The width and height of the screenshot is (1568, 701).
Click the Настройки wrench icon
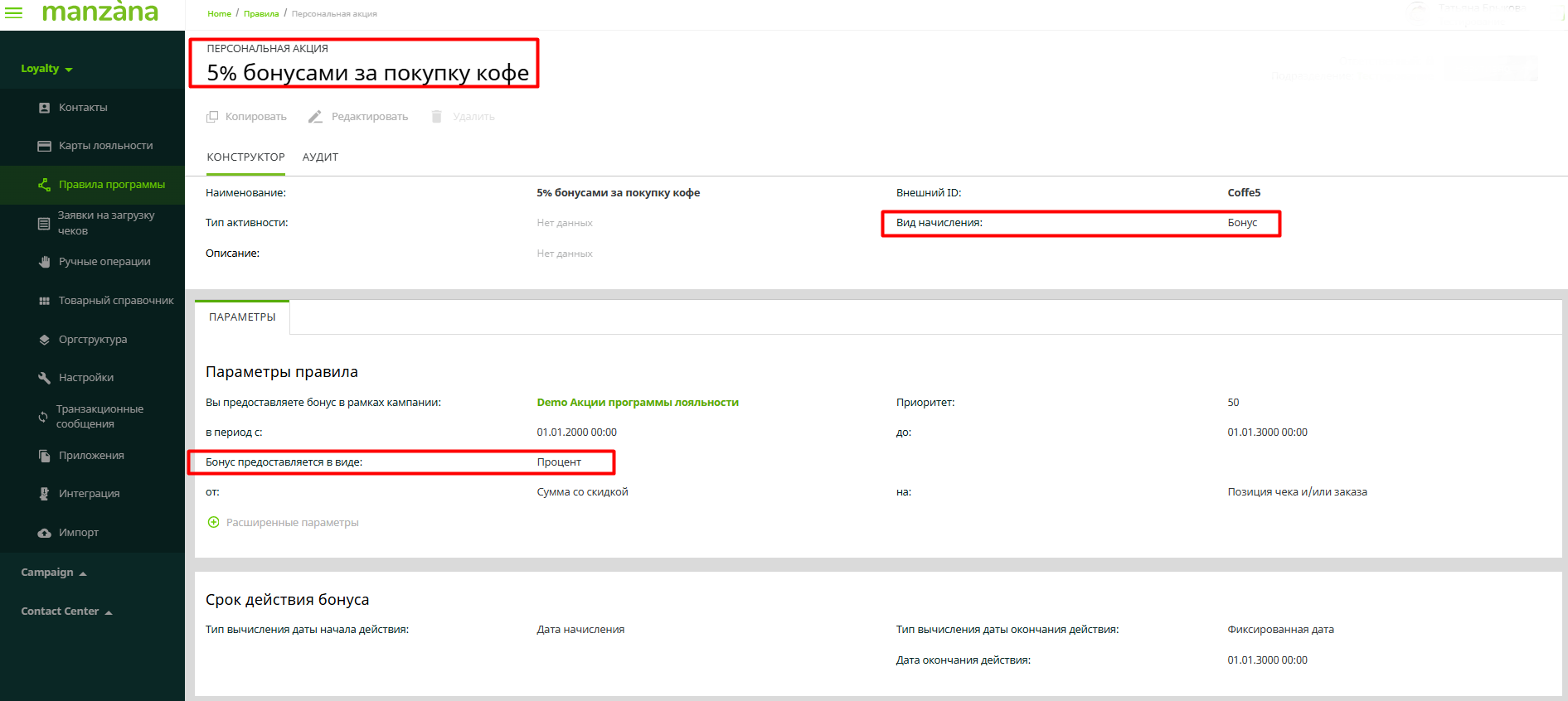(x=45, y=378)
